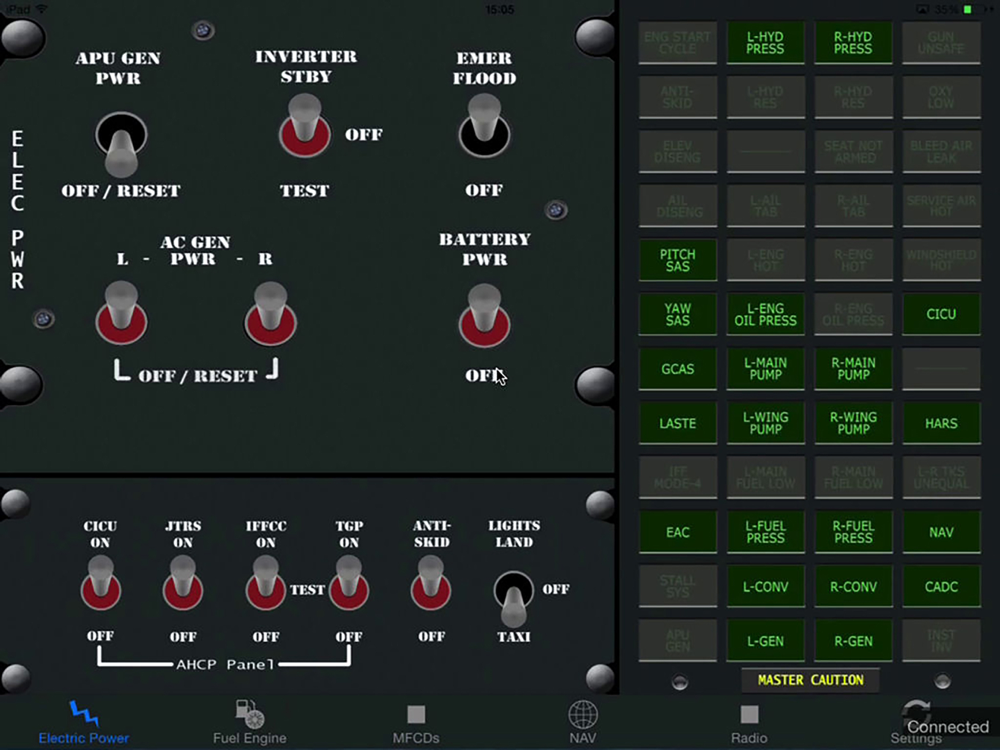The height and width of the screenshot is (750, 1000).
Task: Toggle the EMER FLOOD switch
Action: [x=484, y=126]
